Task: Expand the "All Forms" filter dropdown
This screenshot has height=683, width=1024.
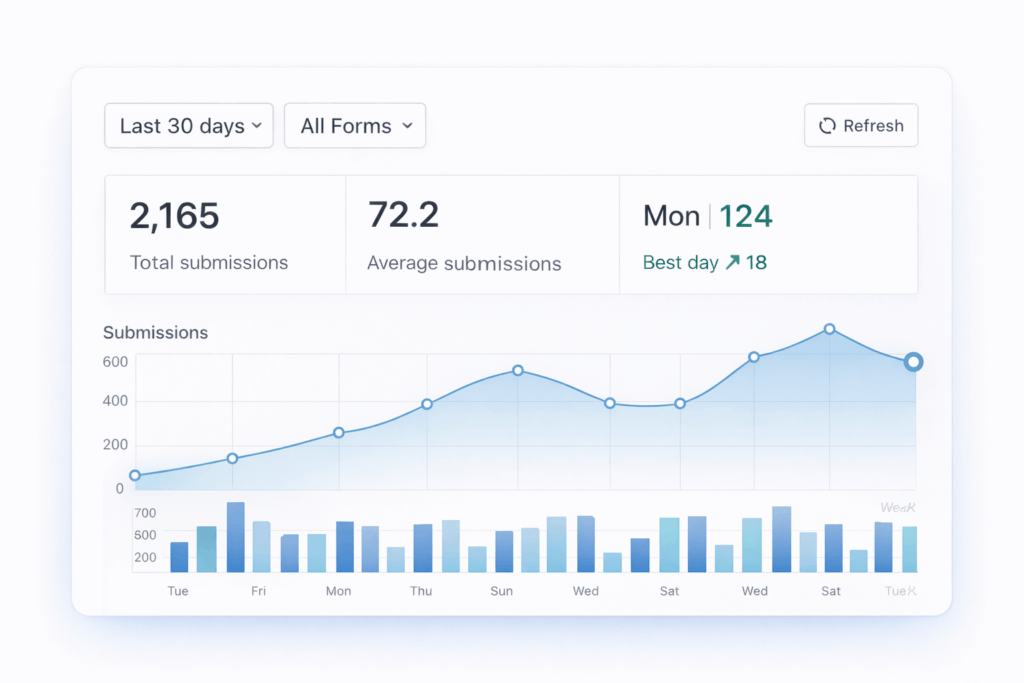Action: coord(355,126)
